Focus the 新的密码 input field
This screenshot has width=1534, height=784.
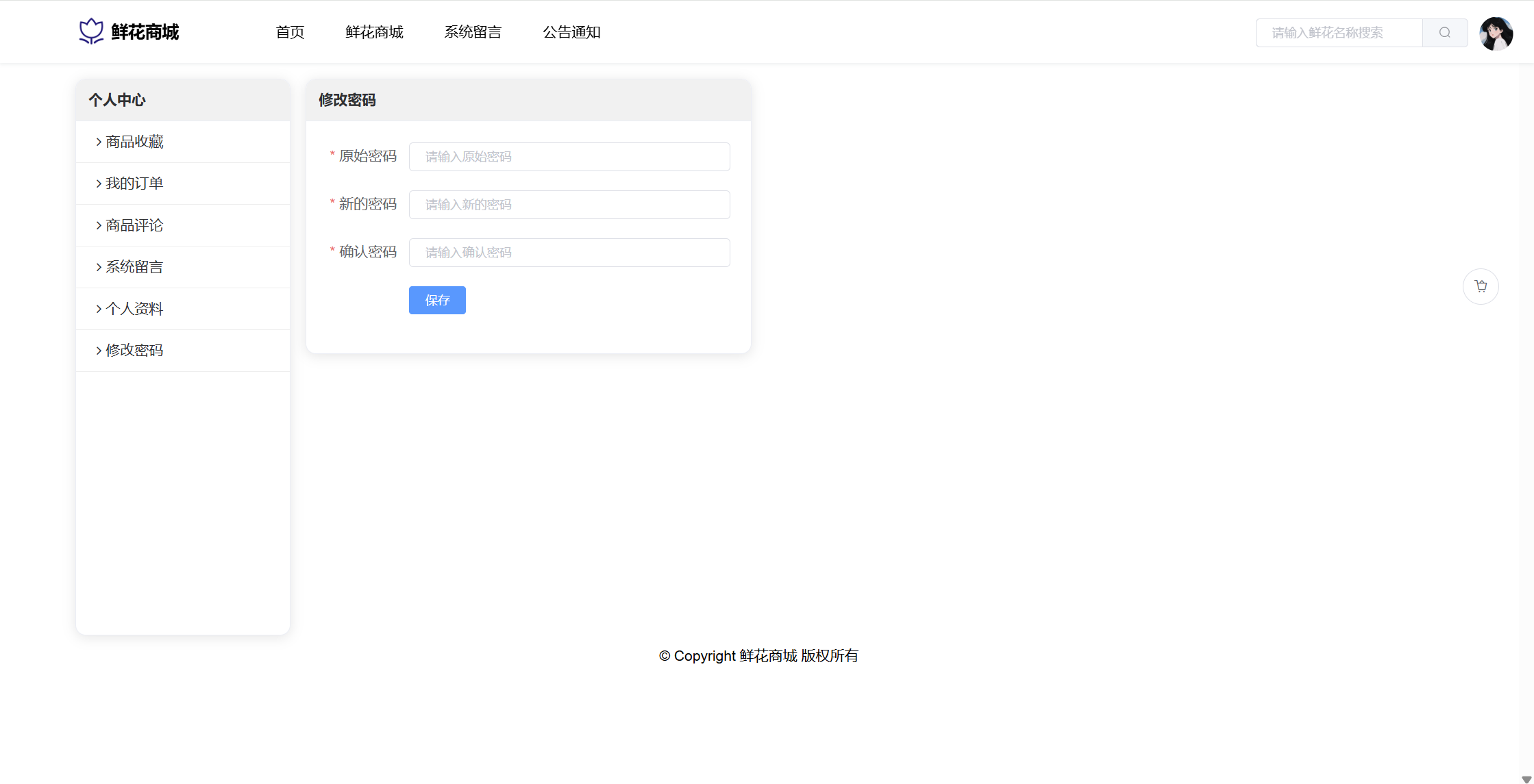coord(569,205)
